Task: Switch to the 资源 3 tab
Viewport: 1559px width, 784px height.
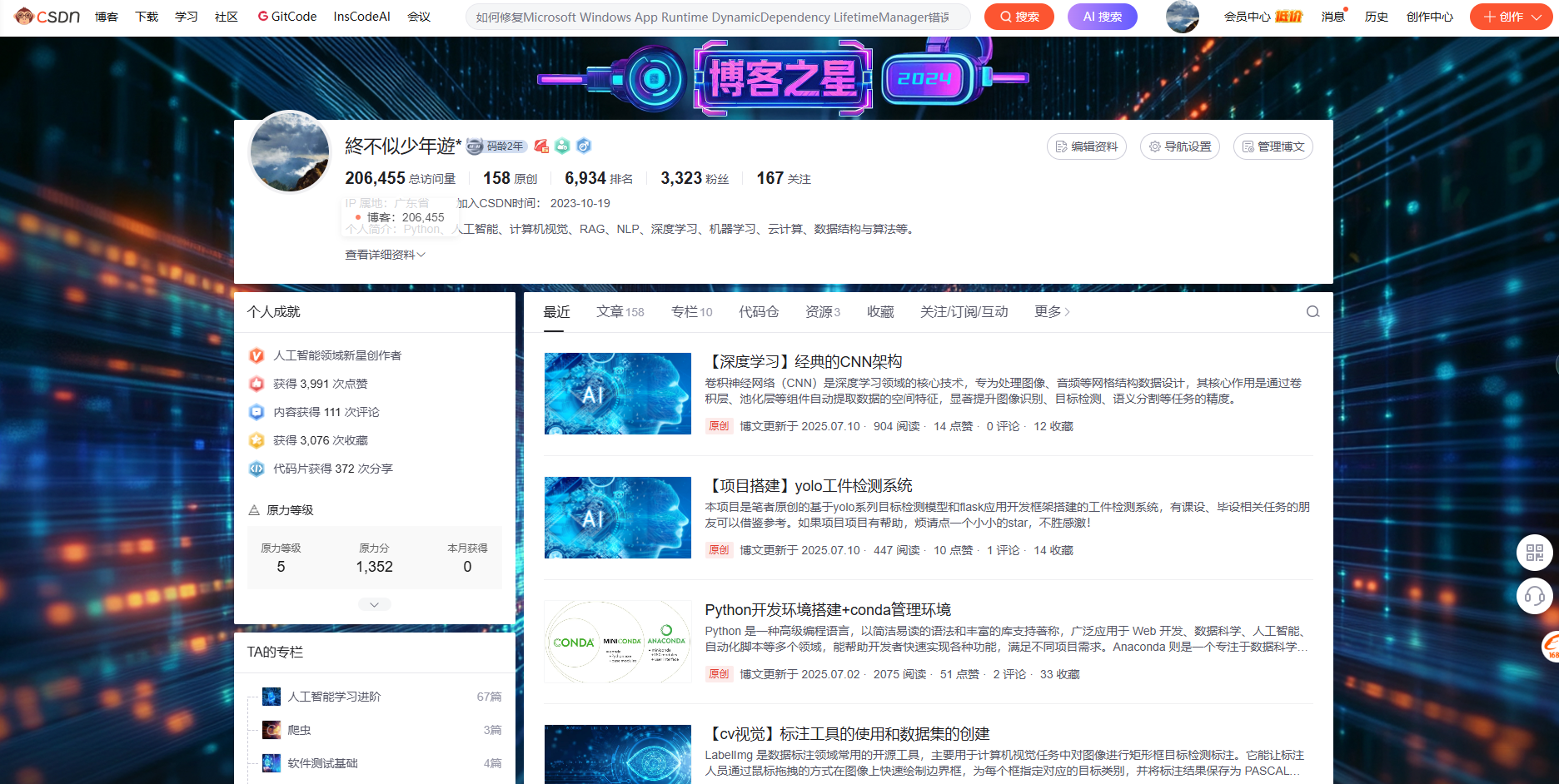Action: (x=823, y=311)
